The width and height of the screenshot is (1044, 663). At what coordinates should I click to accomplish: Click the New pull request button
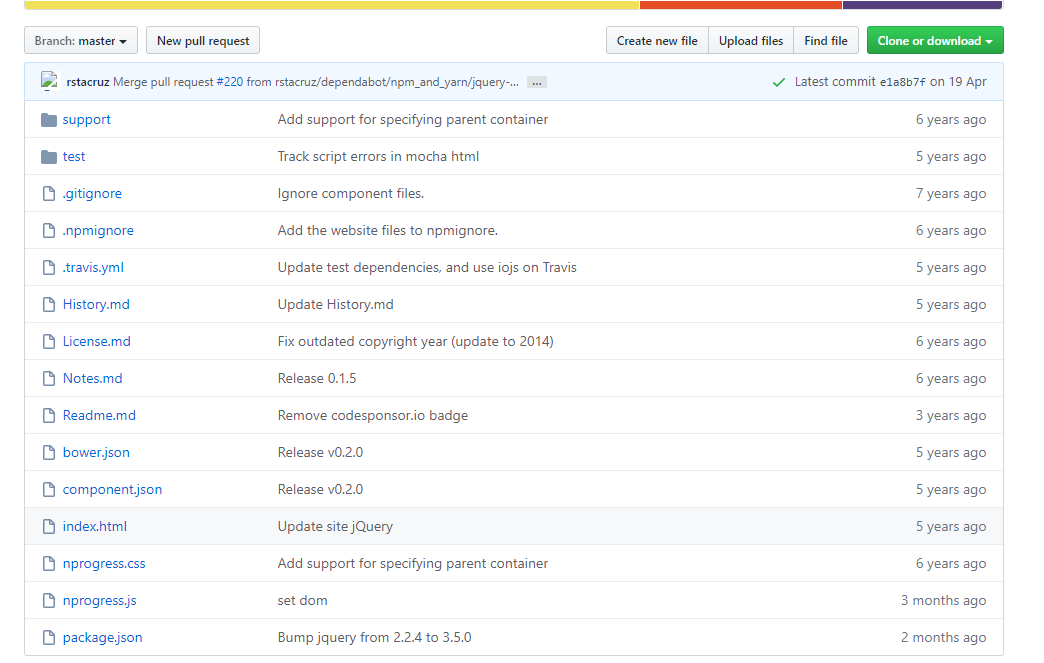203,41
